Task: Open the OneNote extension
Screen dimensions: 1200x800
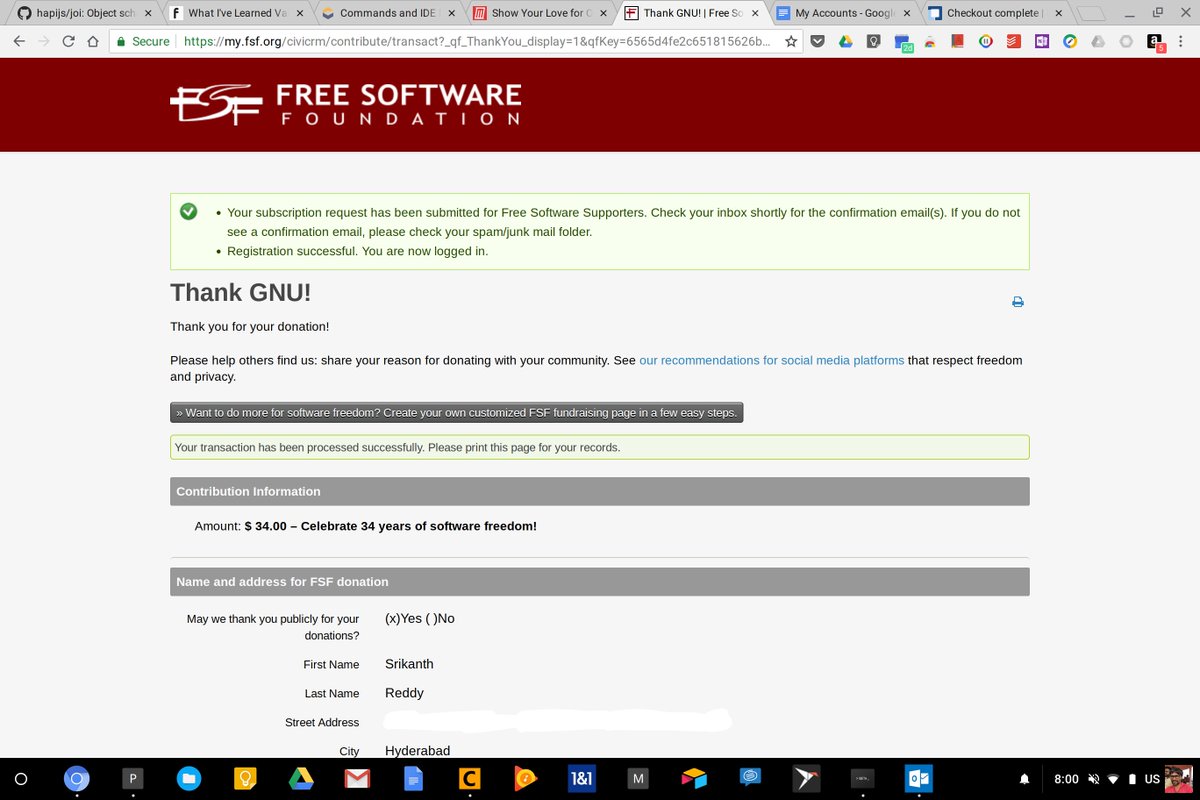Action: point(1041,42)
